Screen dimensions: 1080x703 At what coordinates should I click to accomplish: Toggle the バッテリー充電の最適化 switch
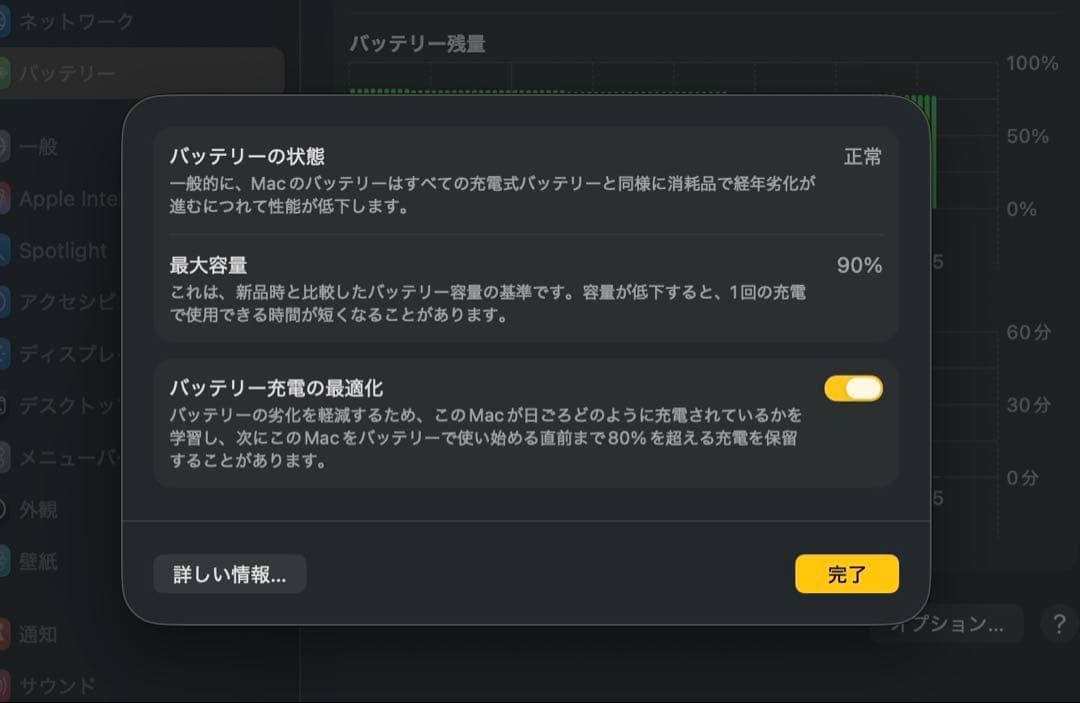pos(853,388)
